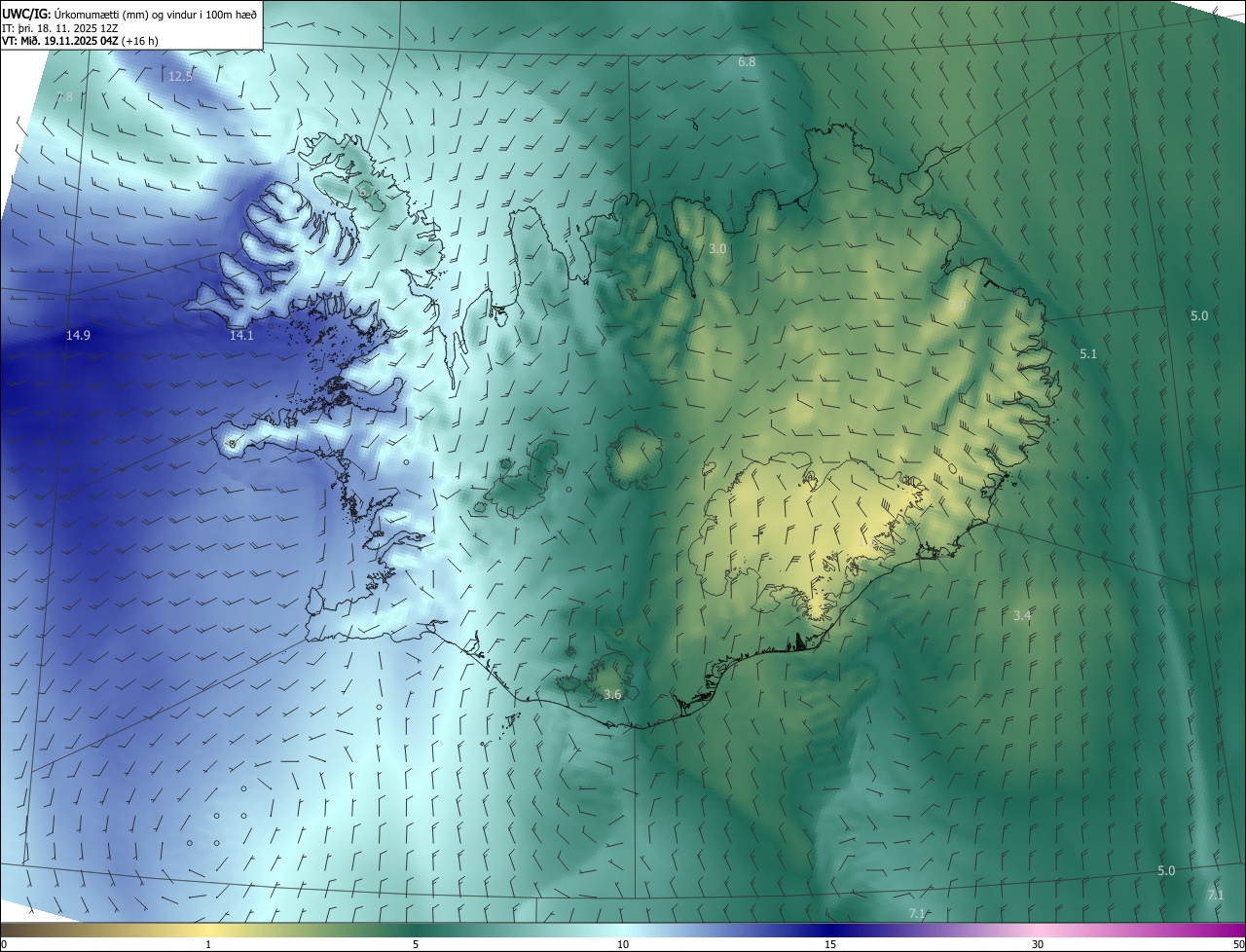Click the '5.1' value label off the east coast
1246x952 pixels.
click(x=1088, y=354)
